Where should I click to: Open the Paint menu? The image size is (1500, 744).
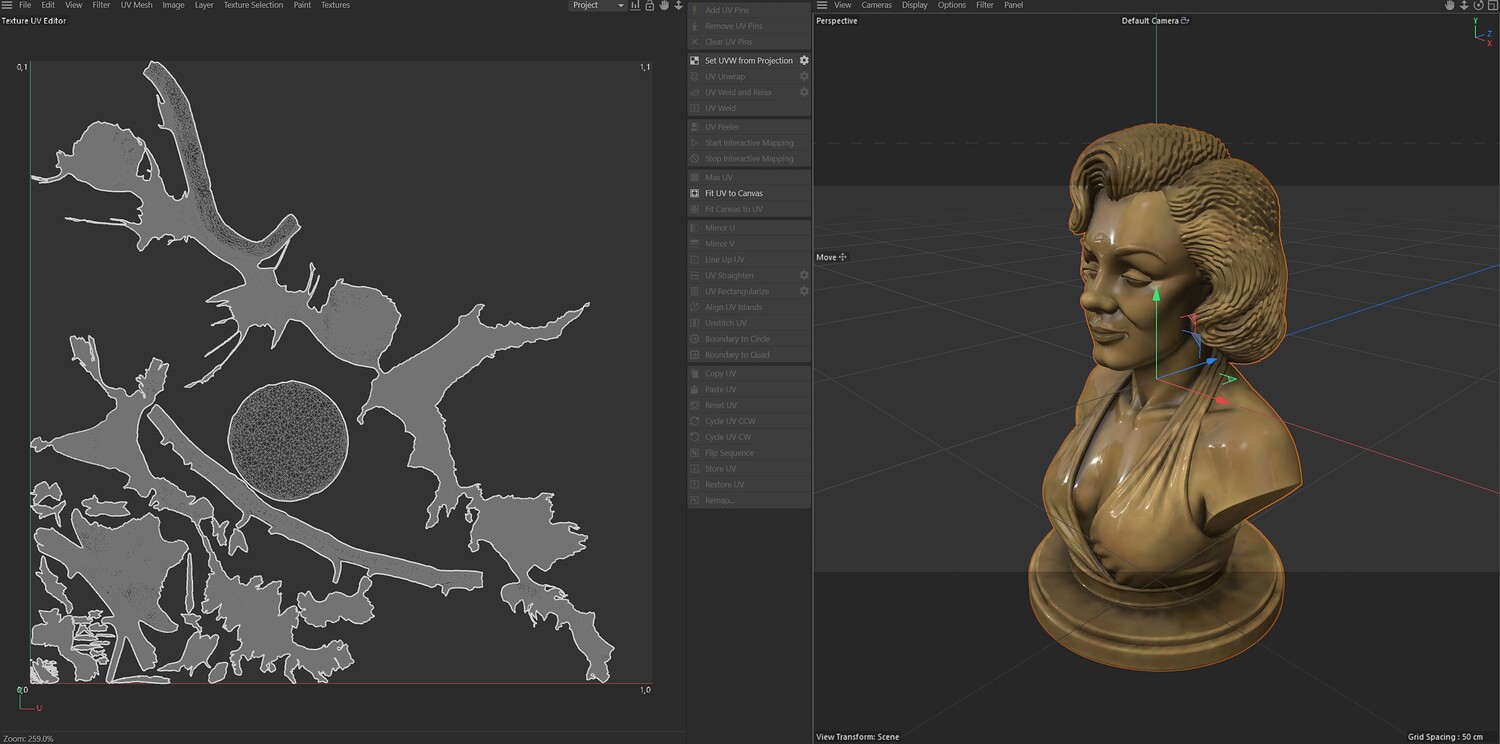pyautogui.click(x=302, y=5)
